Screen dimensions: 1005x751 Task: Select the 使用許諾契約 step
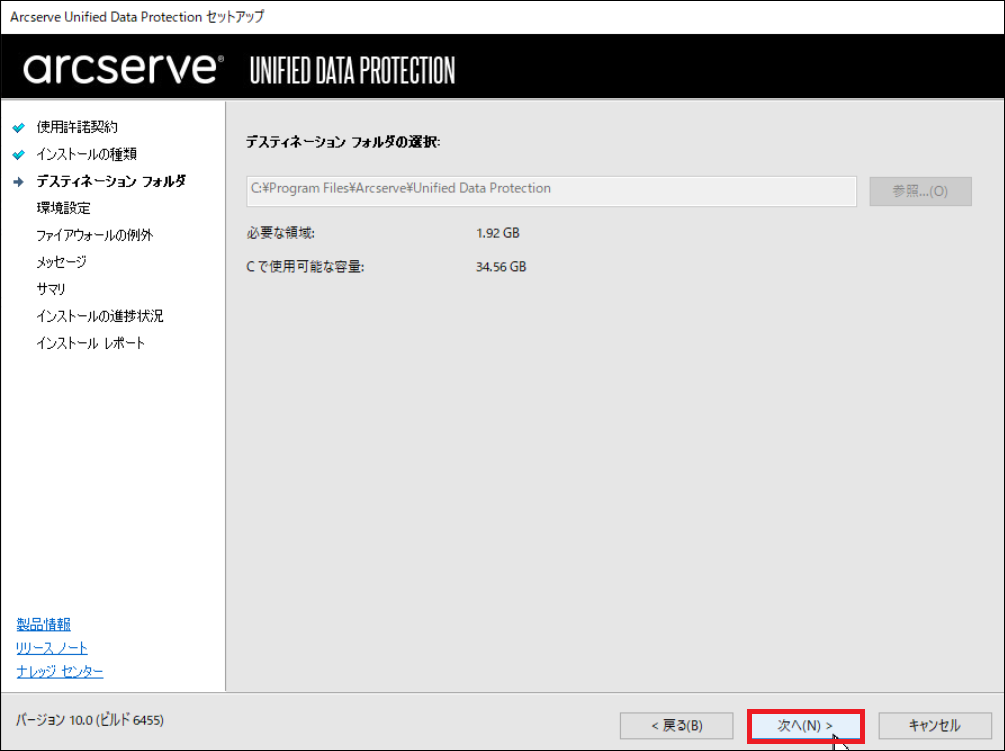77,127
